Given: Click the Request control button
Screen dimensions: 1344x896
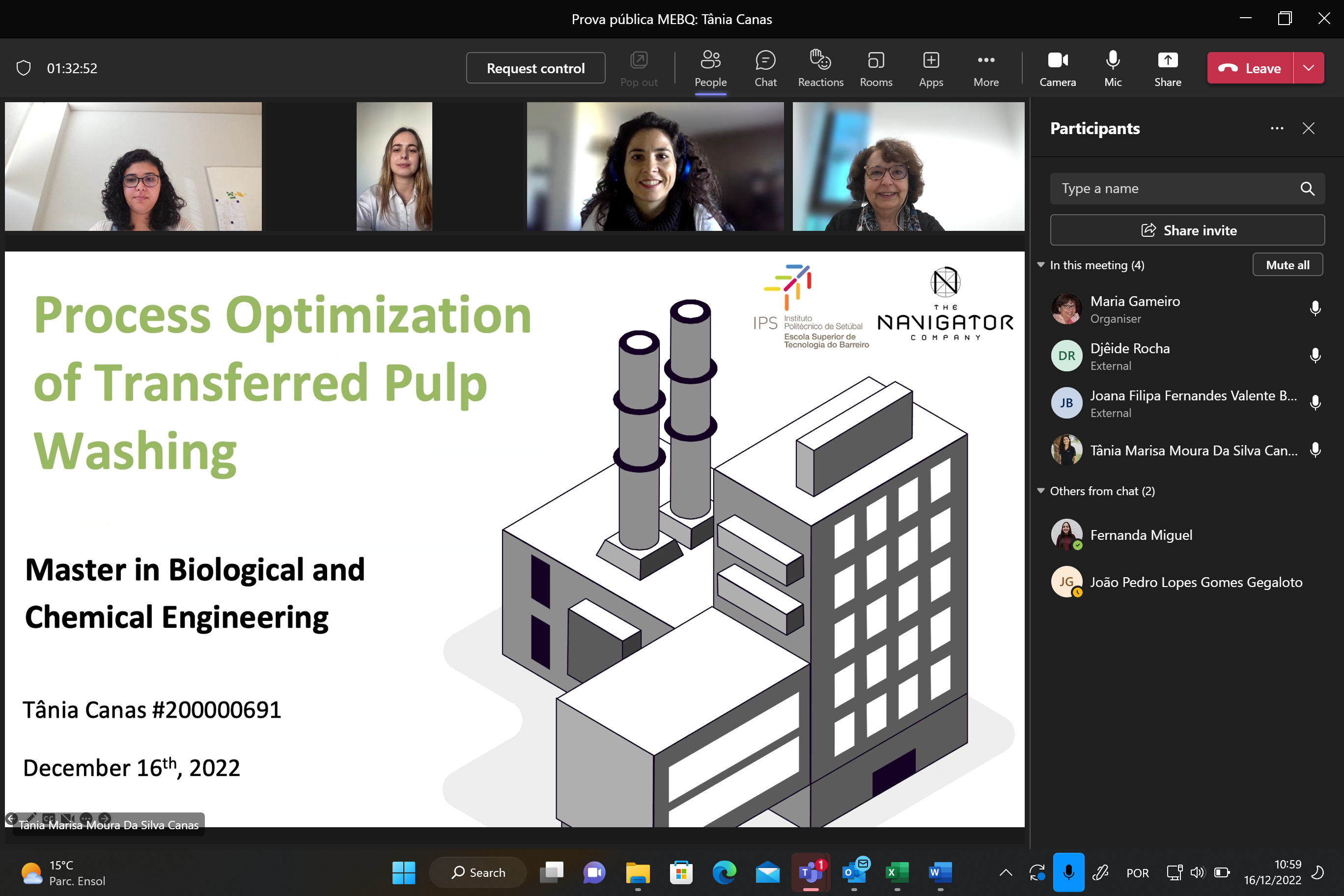Looking at the screenshot, I should coord(535,68).
